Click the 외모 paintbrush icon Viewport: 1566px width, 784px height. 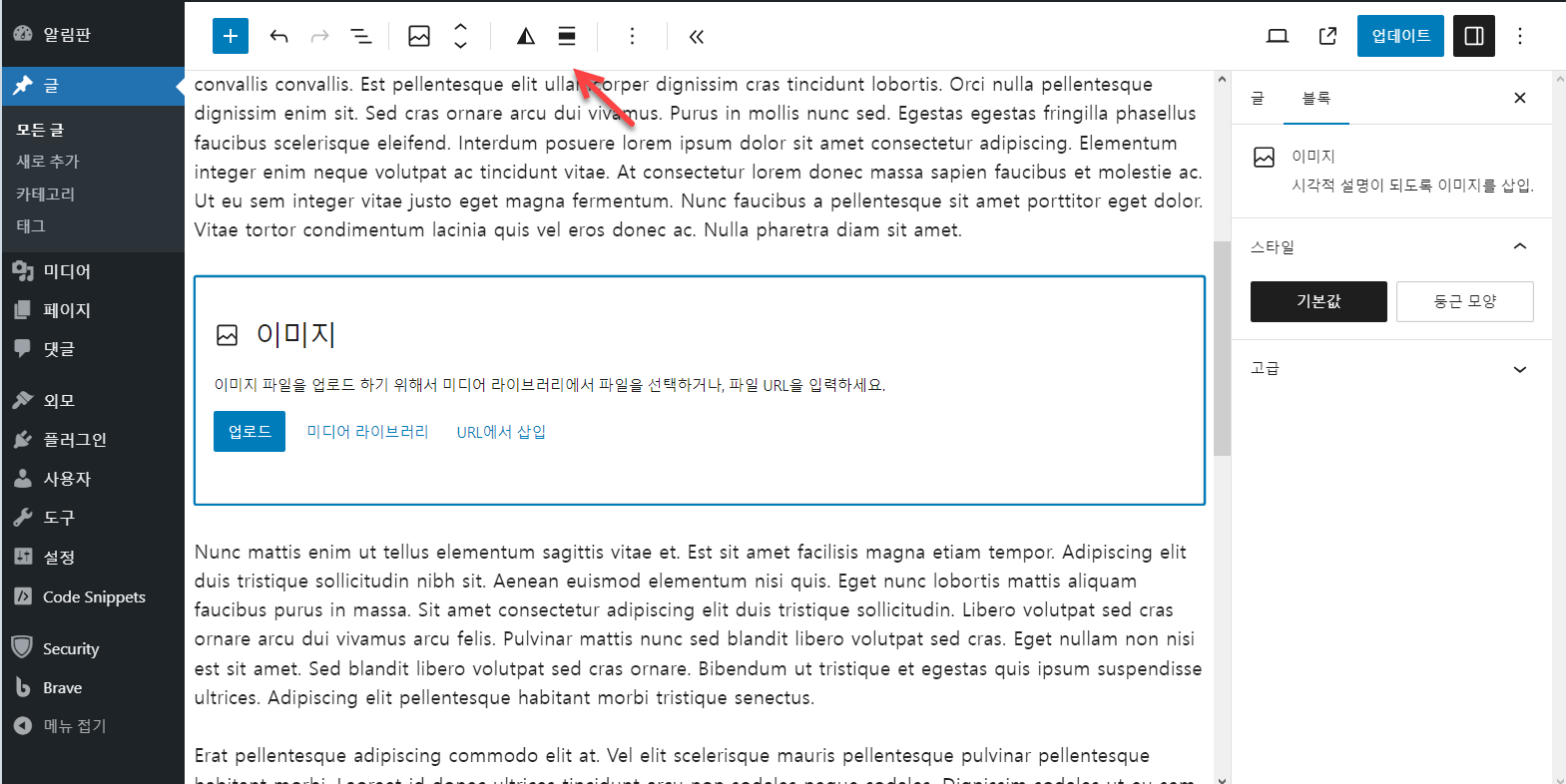coord(23,401)
